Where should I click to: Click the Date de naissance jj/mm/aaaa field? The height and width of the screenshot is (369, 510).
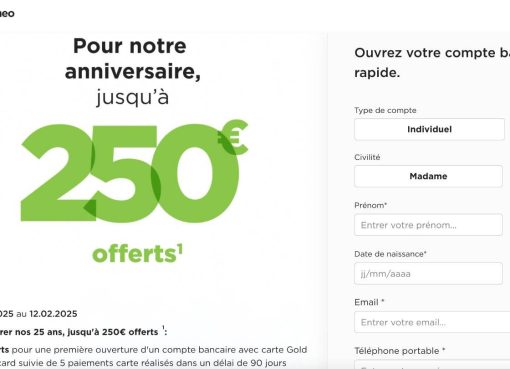pyautogui.click(x=428, y=274)
